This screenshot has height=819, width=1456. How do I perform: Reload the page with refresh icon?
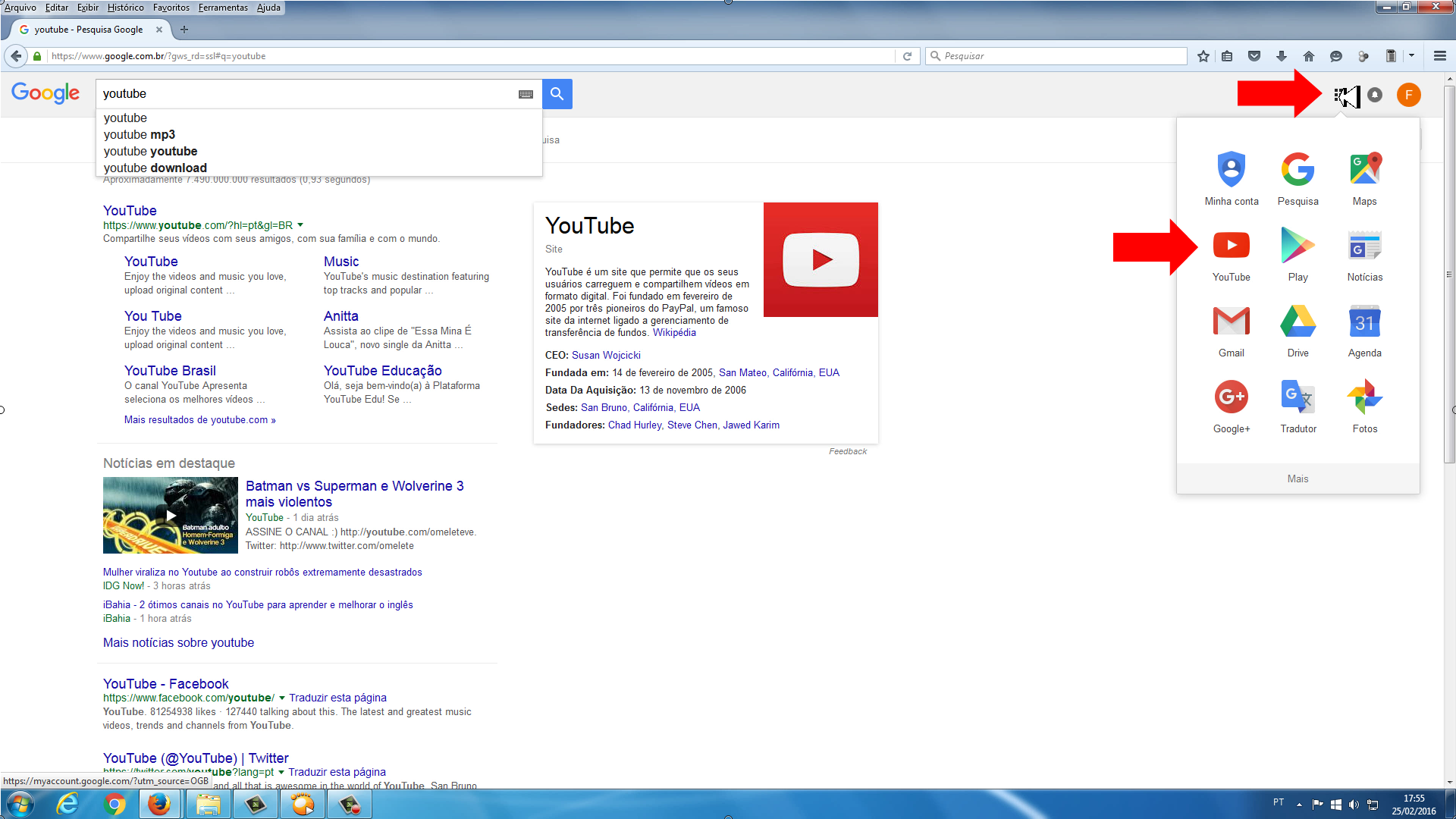pos(907,56)
